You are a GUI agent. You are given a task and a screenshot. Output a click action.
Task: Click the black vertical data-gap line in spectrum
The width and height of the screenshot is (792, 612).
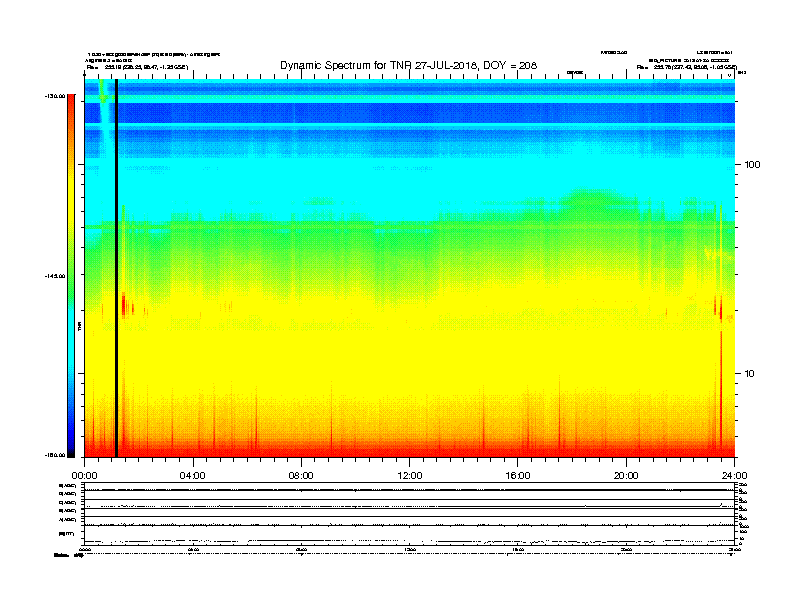117,268
